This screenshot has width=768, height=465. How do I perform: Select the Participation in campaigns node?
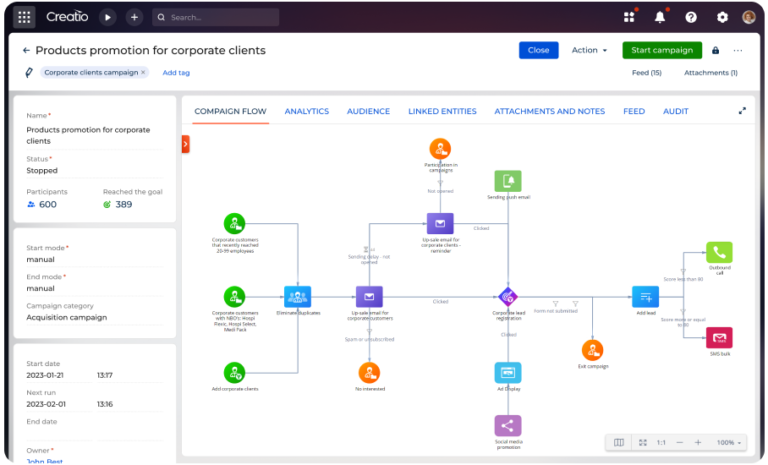pos(440,148)
